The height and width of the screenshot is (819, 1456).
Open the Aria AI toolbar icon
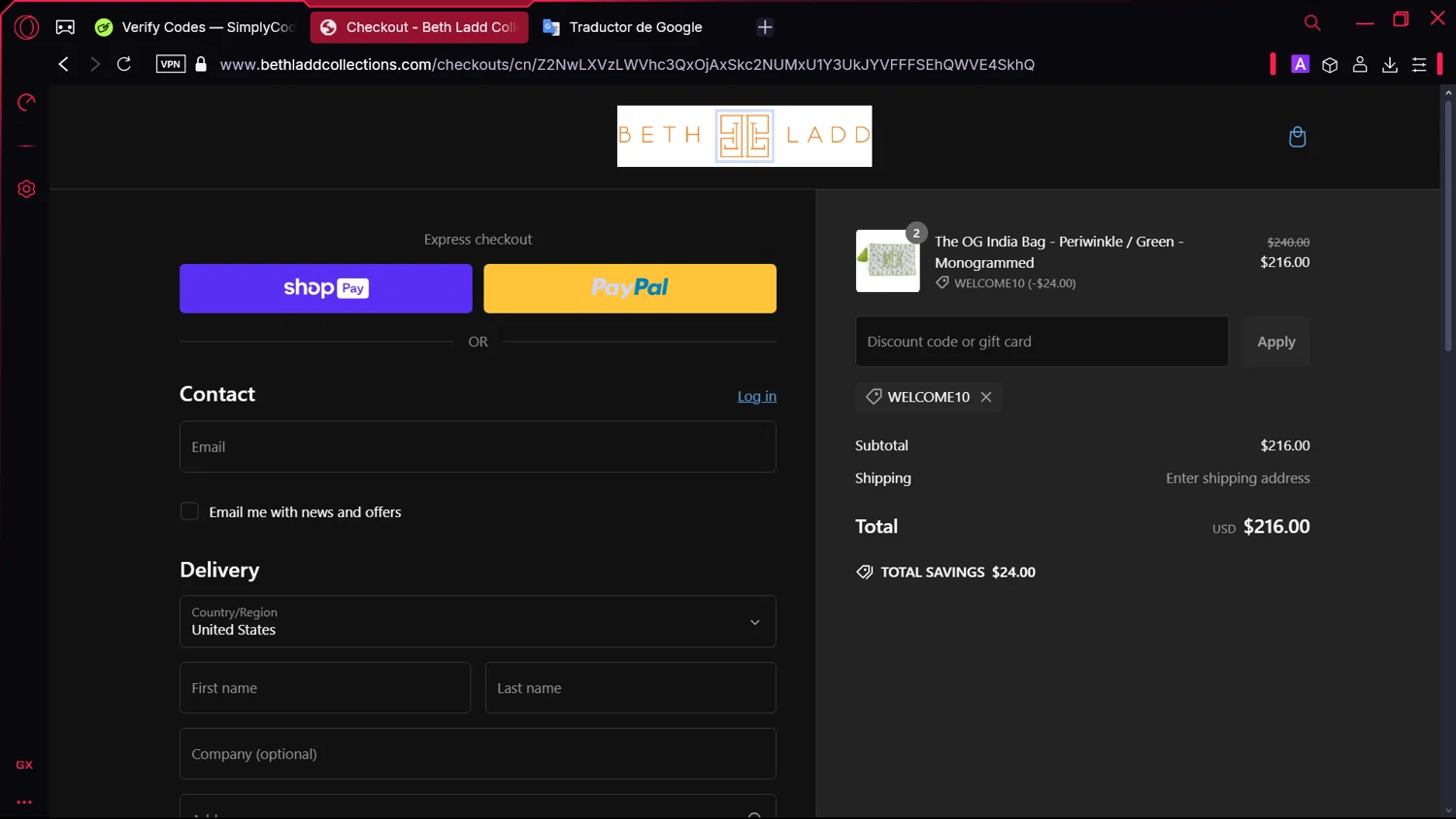coord(1300,64)
